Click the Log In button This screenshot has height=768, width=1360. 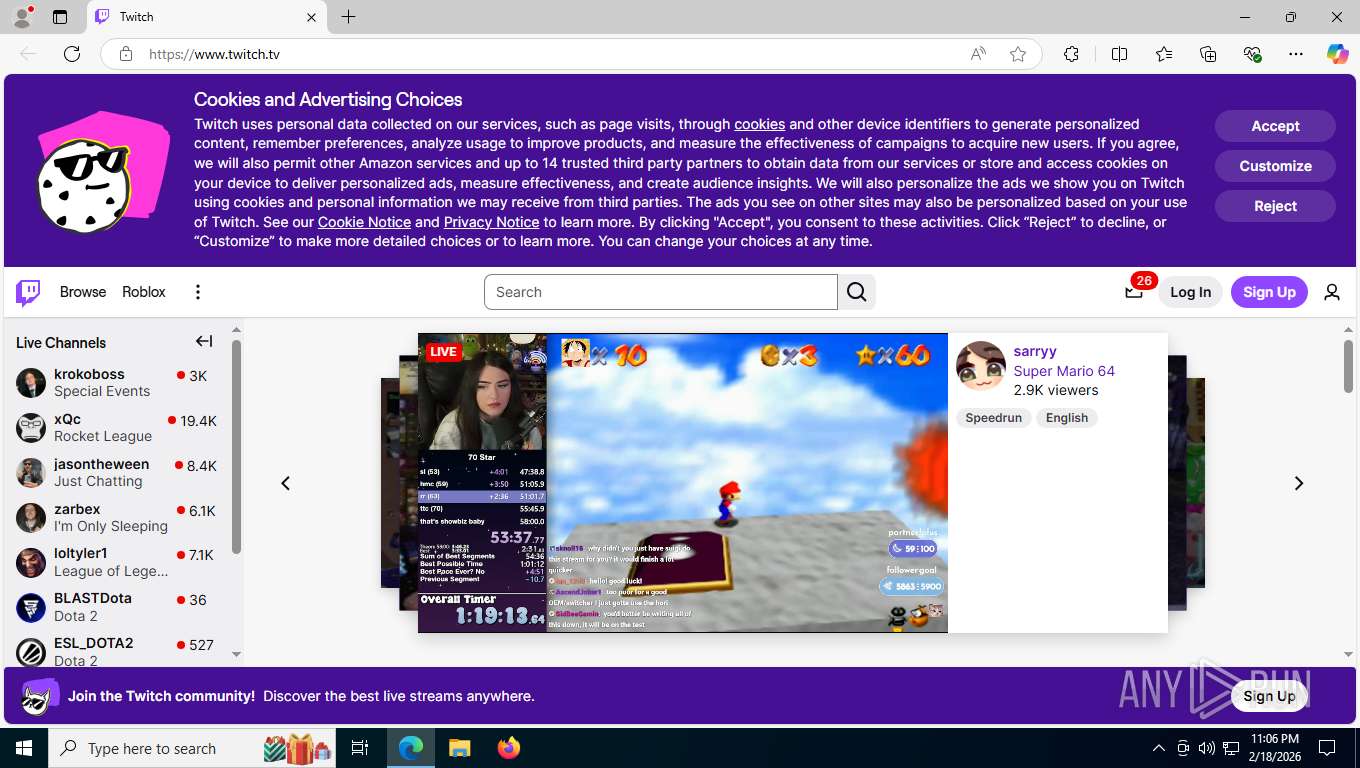(1190, 292)
